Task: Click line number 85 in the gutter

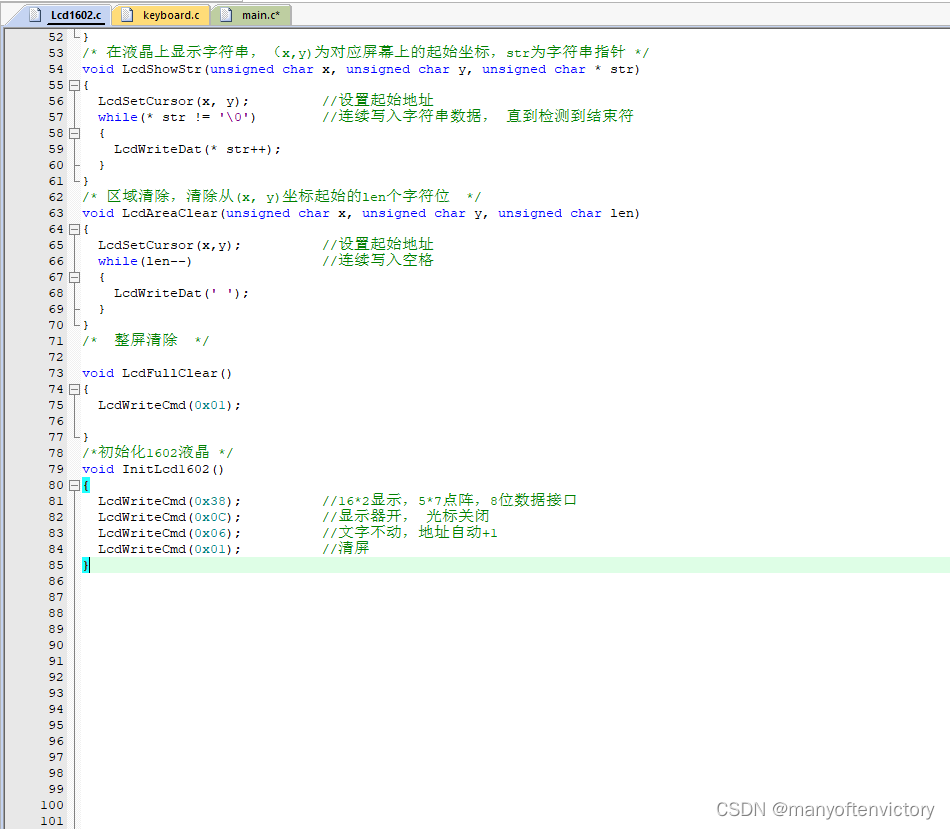Action: click(x=56, y=565)
